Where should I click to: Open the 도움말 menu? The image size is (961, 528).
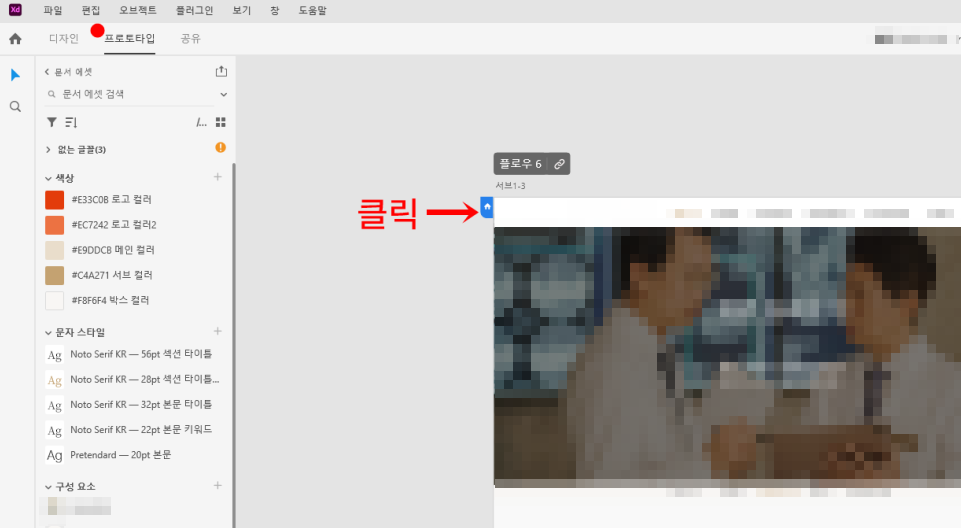pos(313,10)
